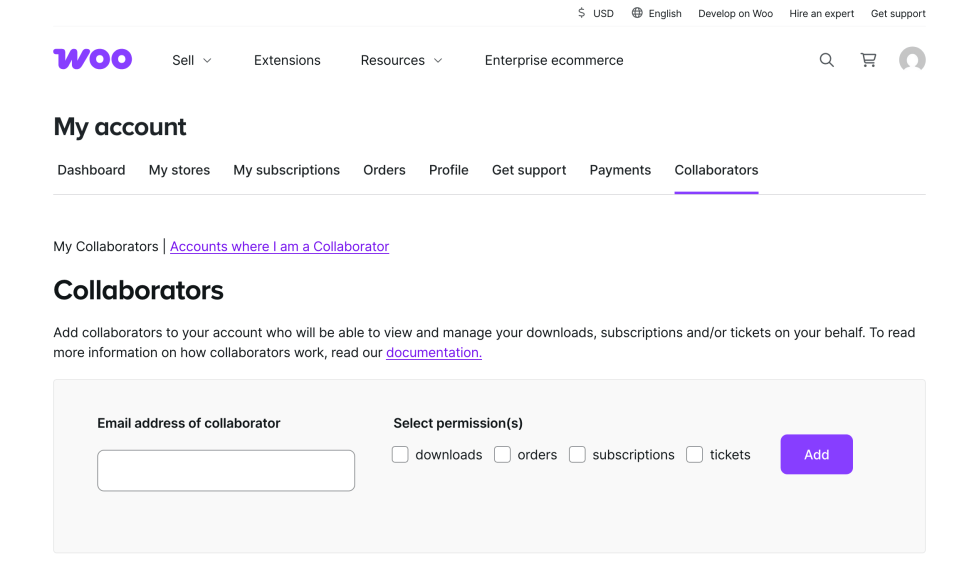Viewport: 979px width, 577px height.
Task: Toggle the tickets permission checkbox
Action: pyautogui.click(x=694, y=455)
